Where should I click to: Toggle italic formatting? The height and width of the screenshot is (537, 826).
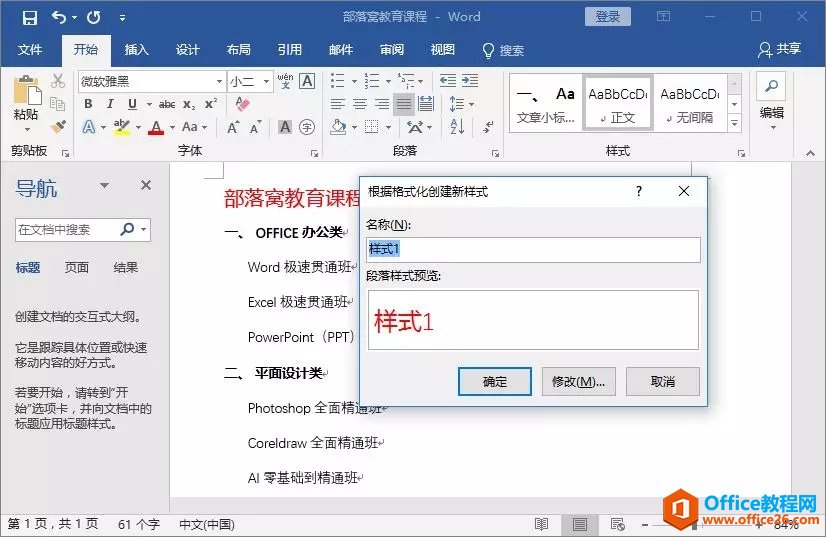coord(110,104)
